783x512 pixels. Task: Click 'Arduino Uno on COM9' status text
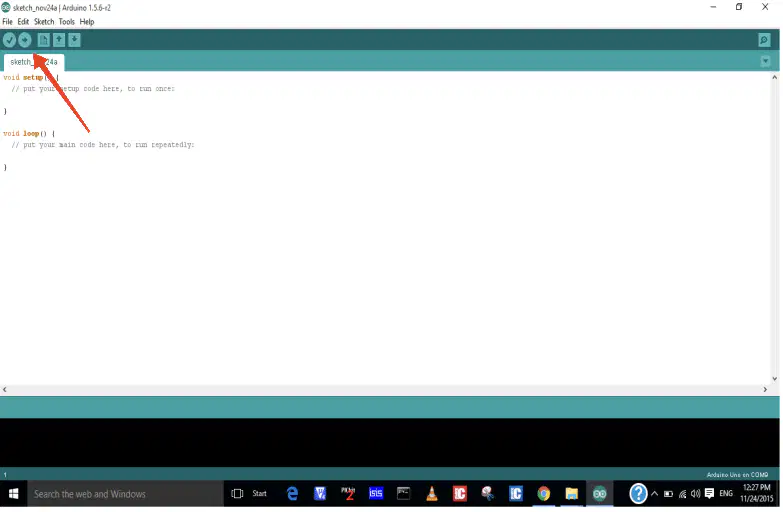click(737, 475)
